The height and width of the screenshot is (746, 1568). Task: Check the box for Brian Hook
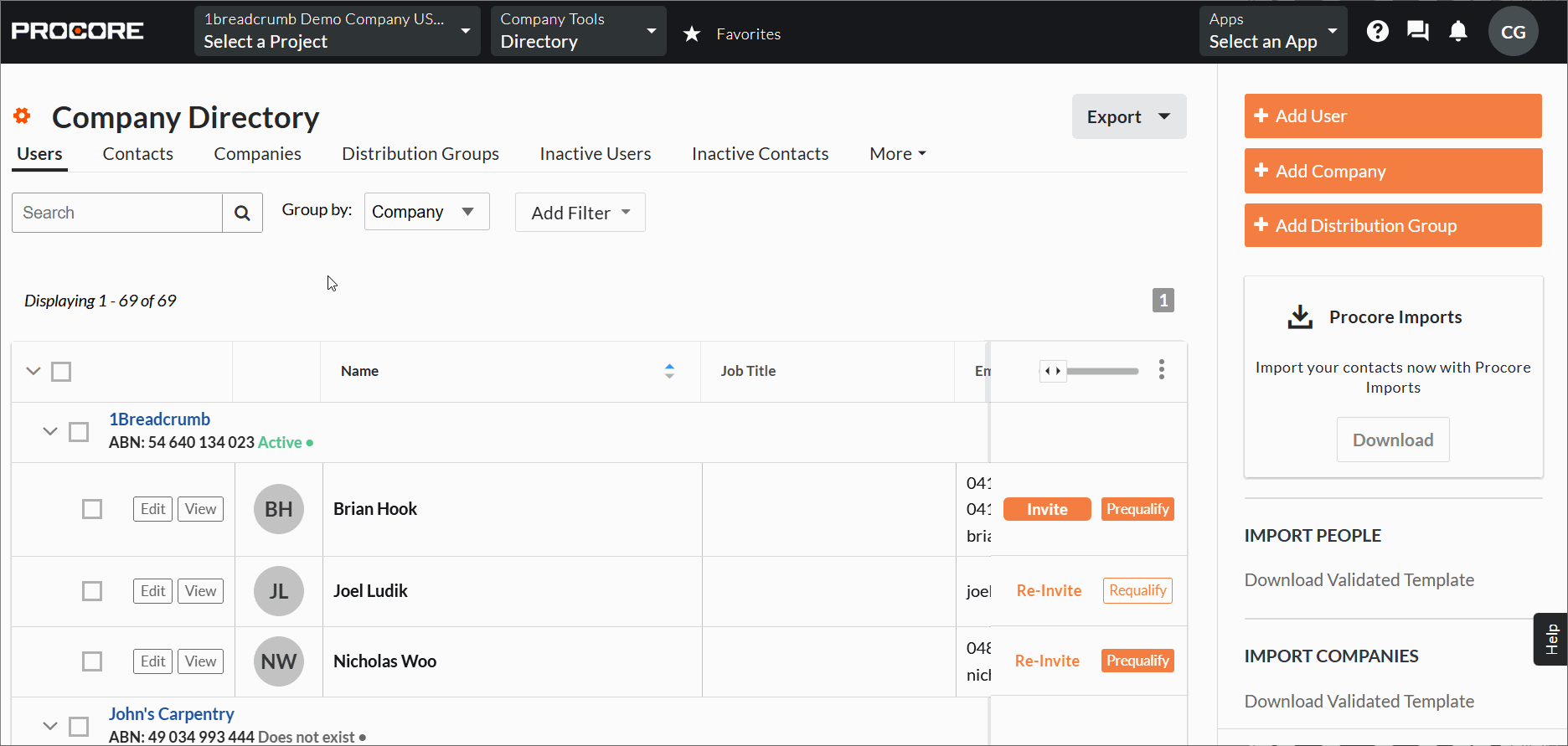click(x=92, y=509)
